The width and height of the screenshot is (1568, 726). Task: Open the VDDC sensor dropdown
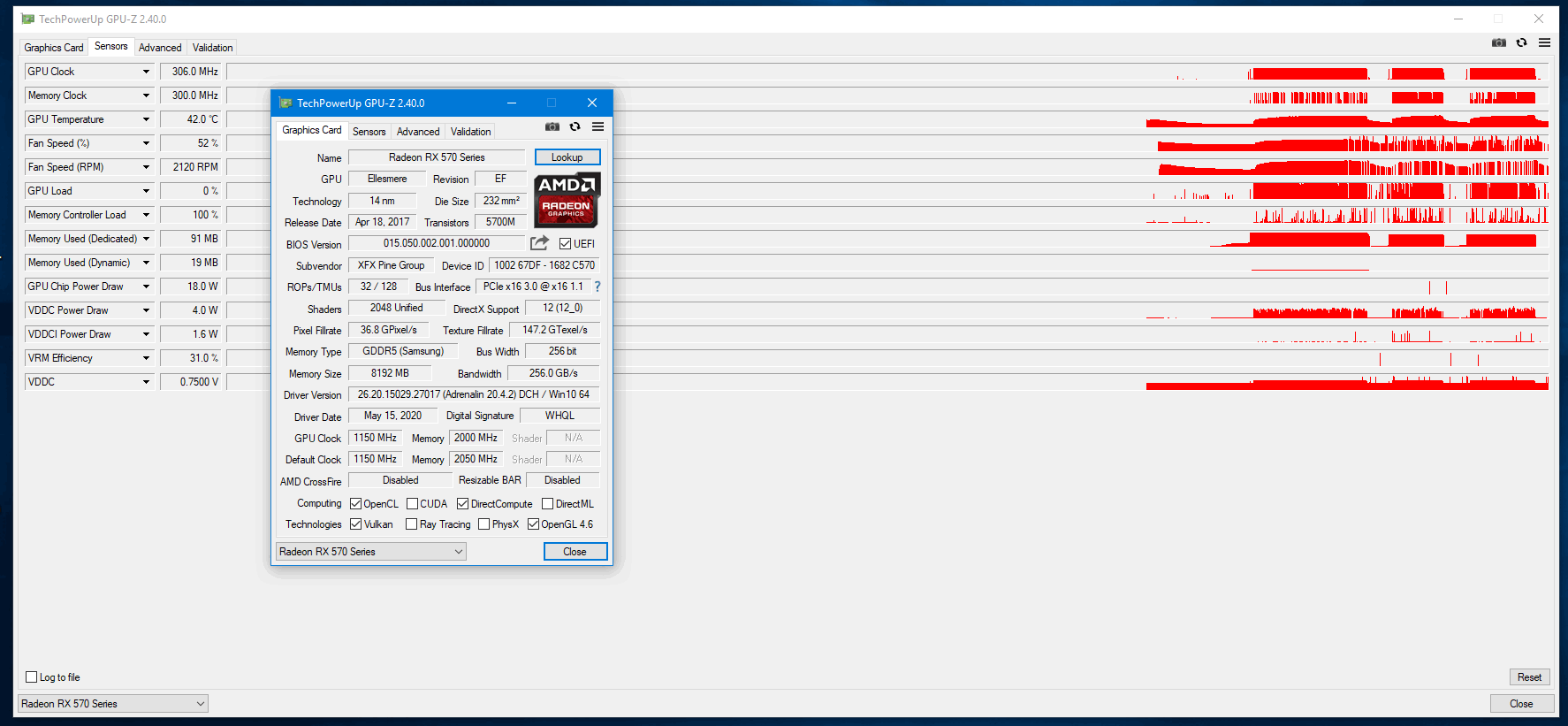[146, 382]
